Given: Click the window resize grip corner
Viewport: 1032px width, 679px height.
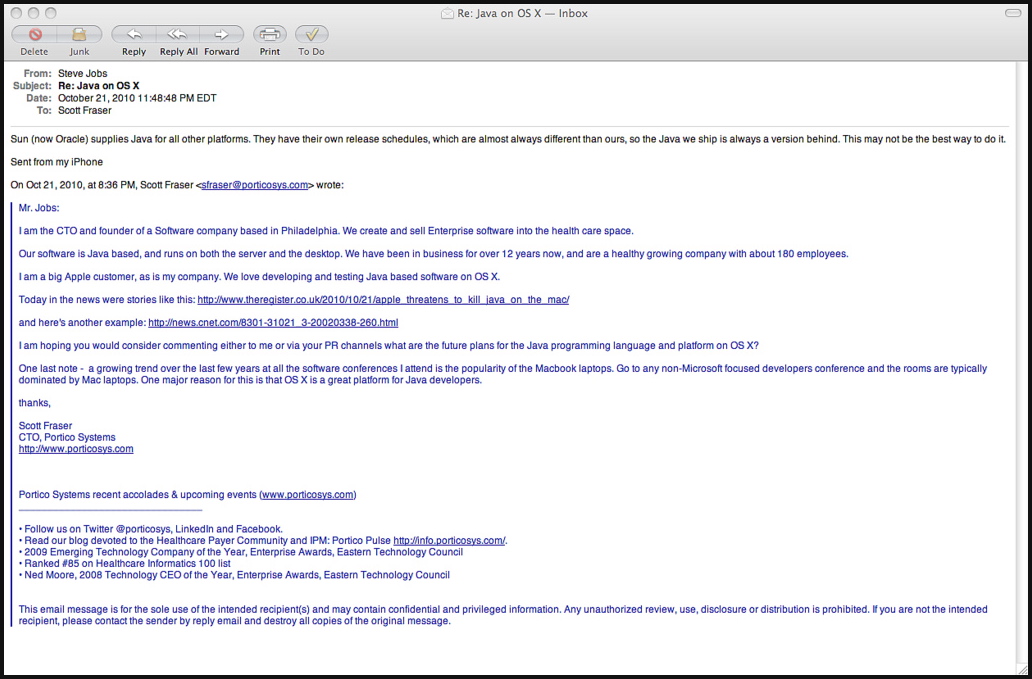Looking at the screenshot, I should [x=1021, y=669].
